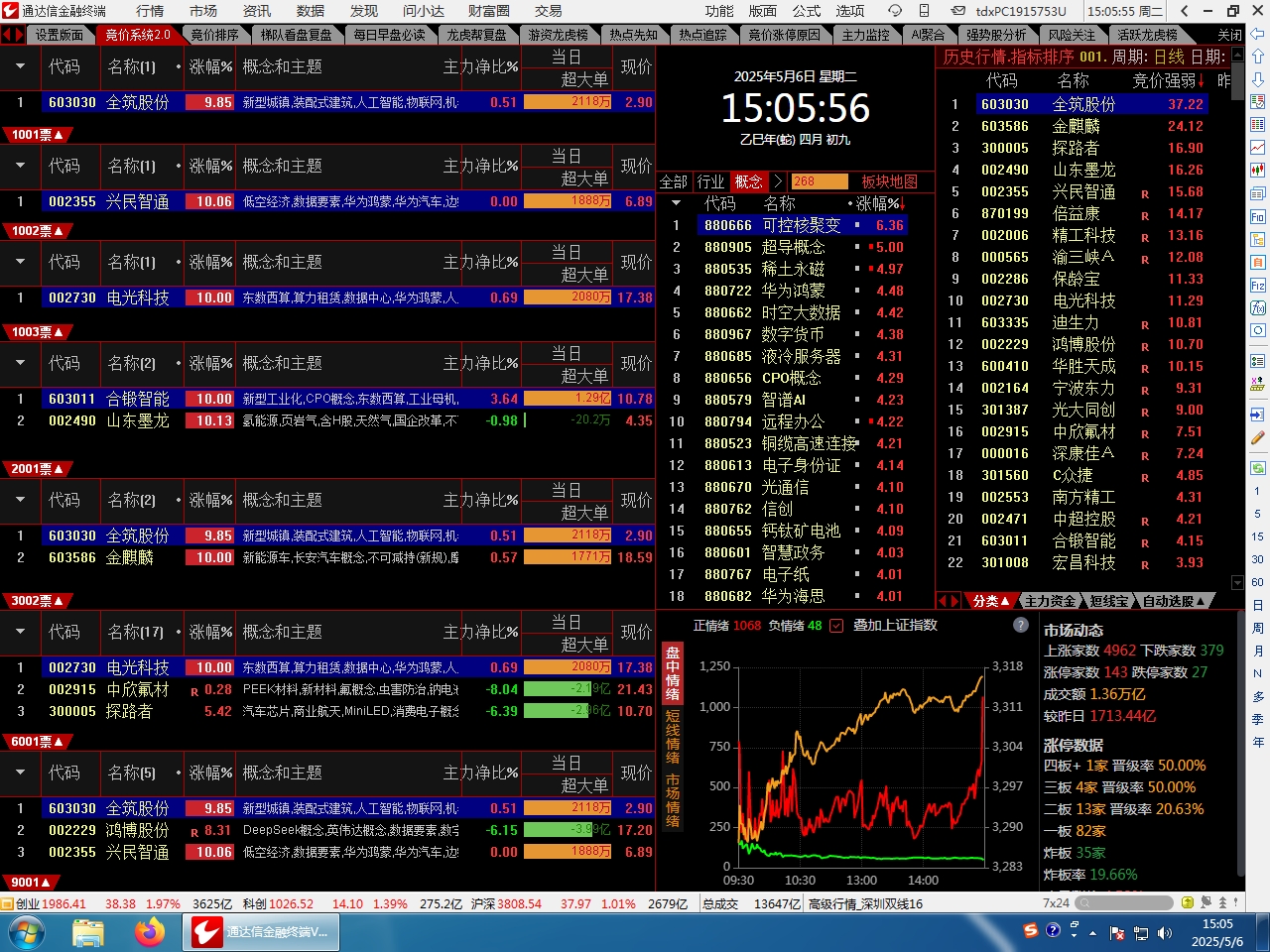Image resolution: width=1270 pixels, height=952 pixels.
Task: Open the 自动选股 dropdown tab
Action: [1174, 601]
